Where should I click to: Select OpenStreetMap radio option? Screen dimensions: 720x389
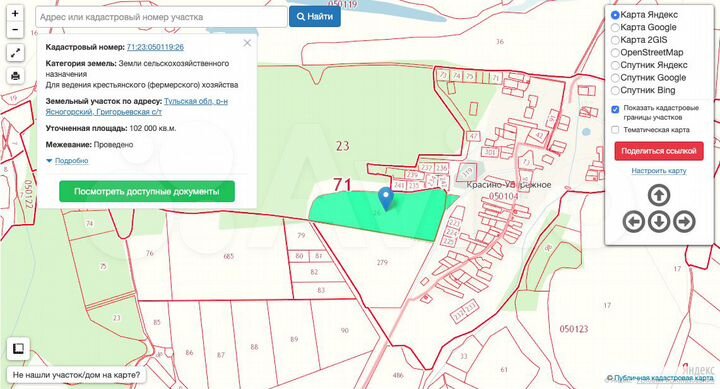click(615, 53)
